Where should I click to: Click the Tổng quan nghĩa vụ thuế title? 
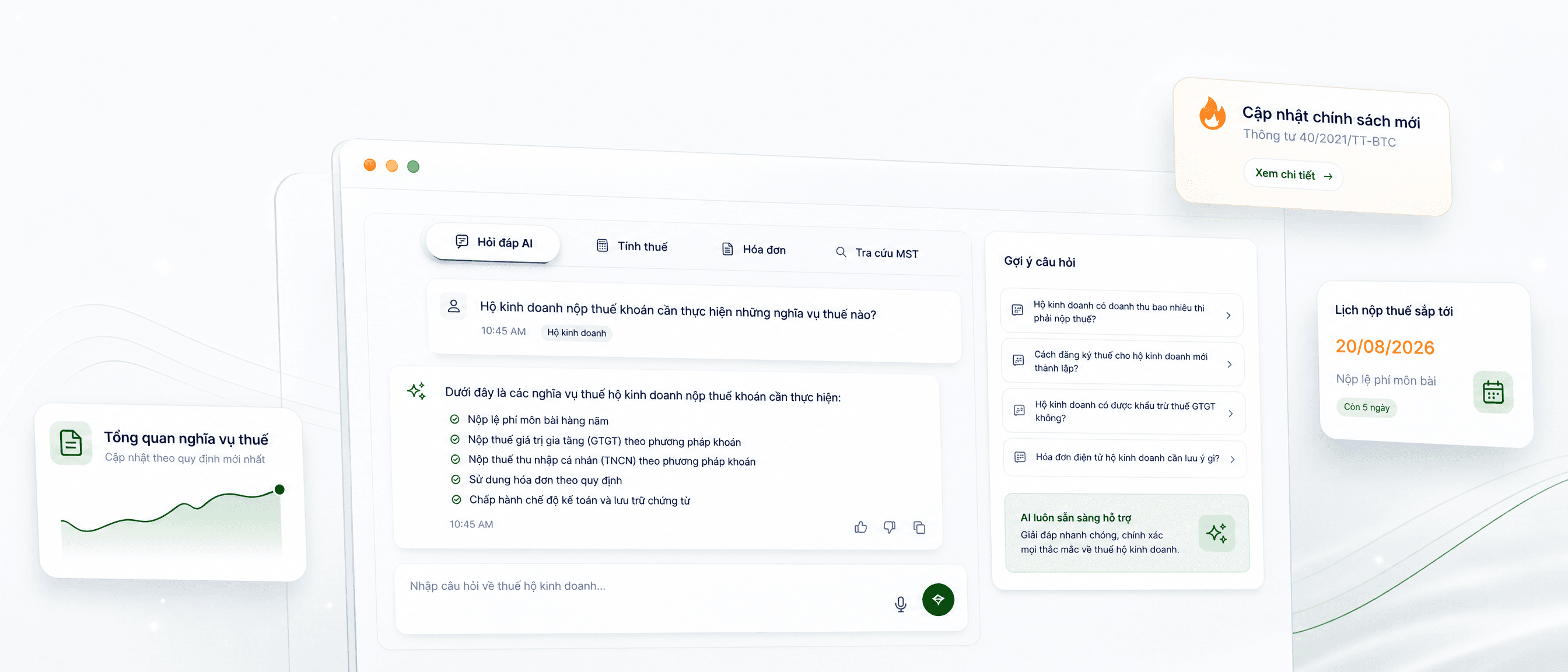coord(185,438)
